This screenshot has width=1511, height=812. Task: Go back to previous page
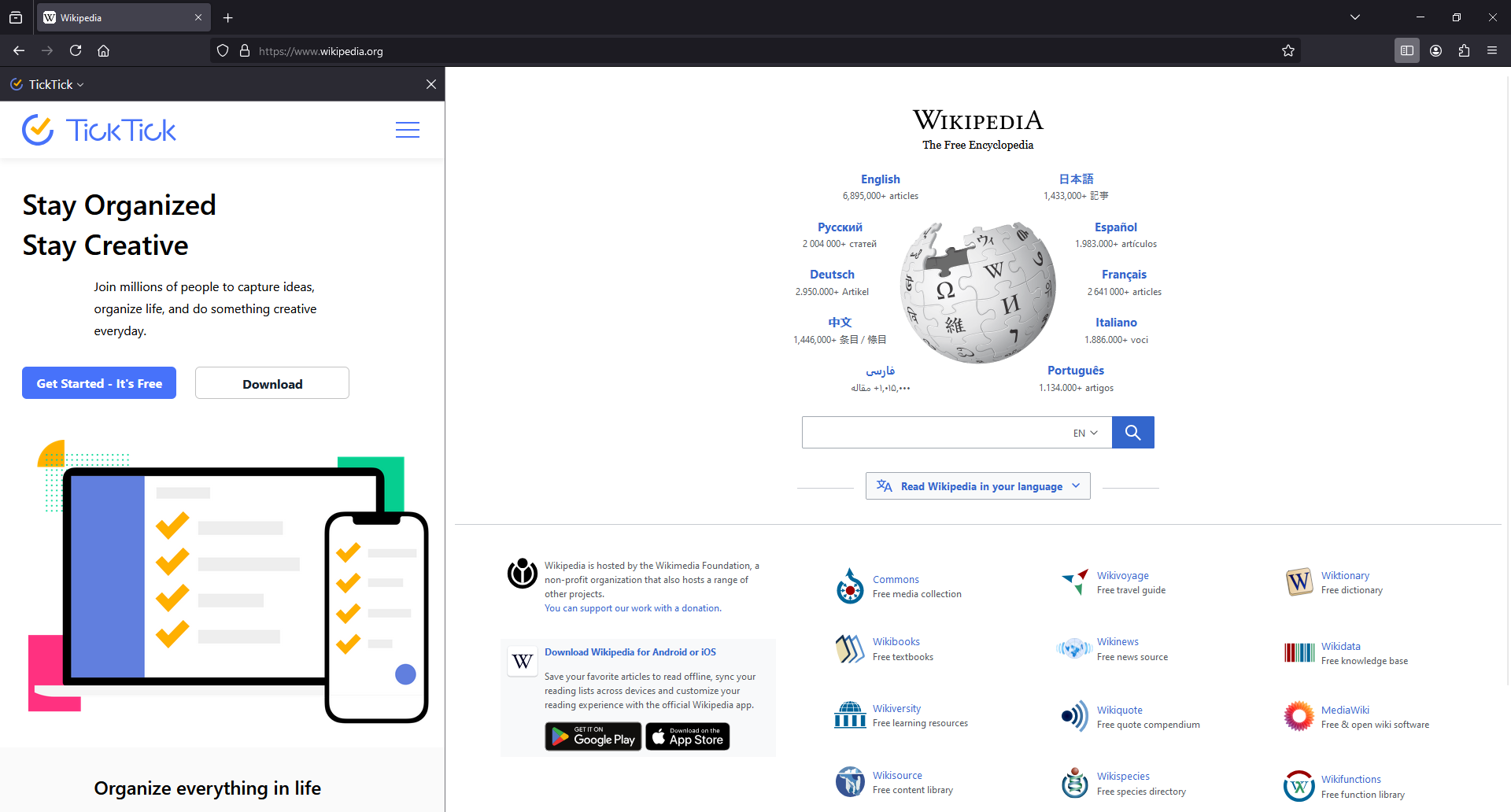click(19, 50)
